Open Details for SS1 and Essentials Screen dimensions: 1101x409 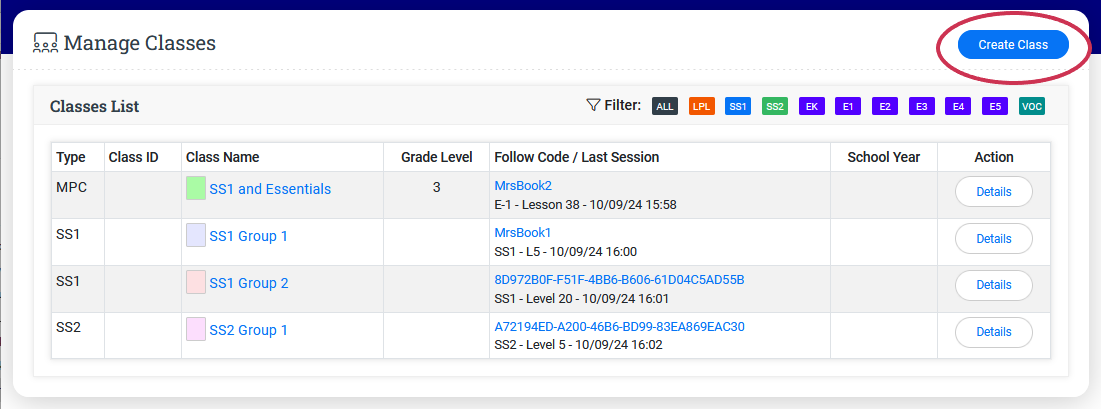point(993,192)
